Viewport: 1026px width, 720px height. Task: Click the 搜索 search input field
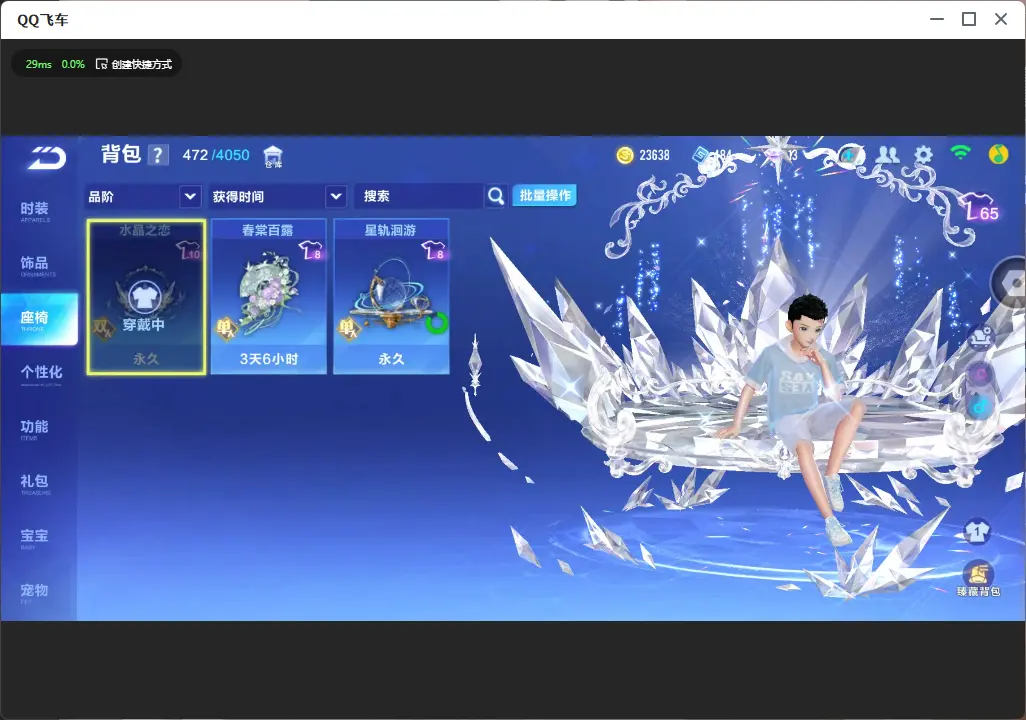click(419, 196)
